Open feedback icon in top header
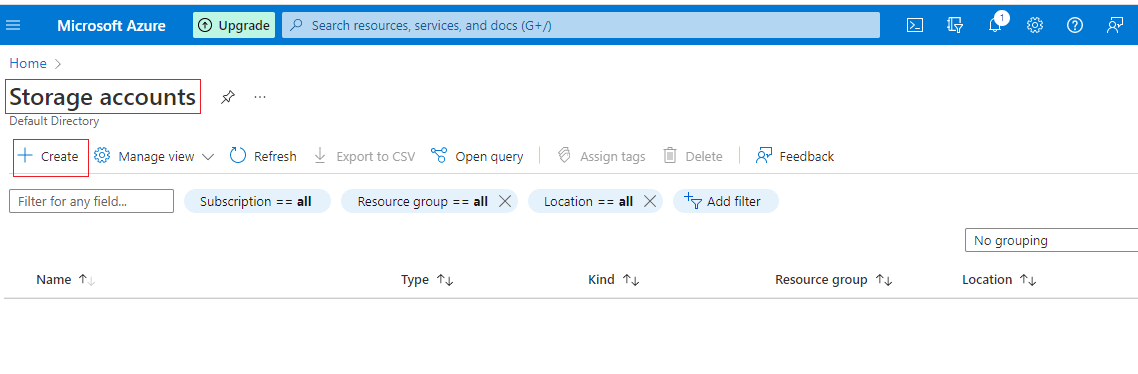 click(1115, 25)
